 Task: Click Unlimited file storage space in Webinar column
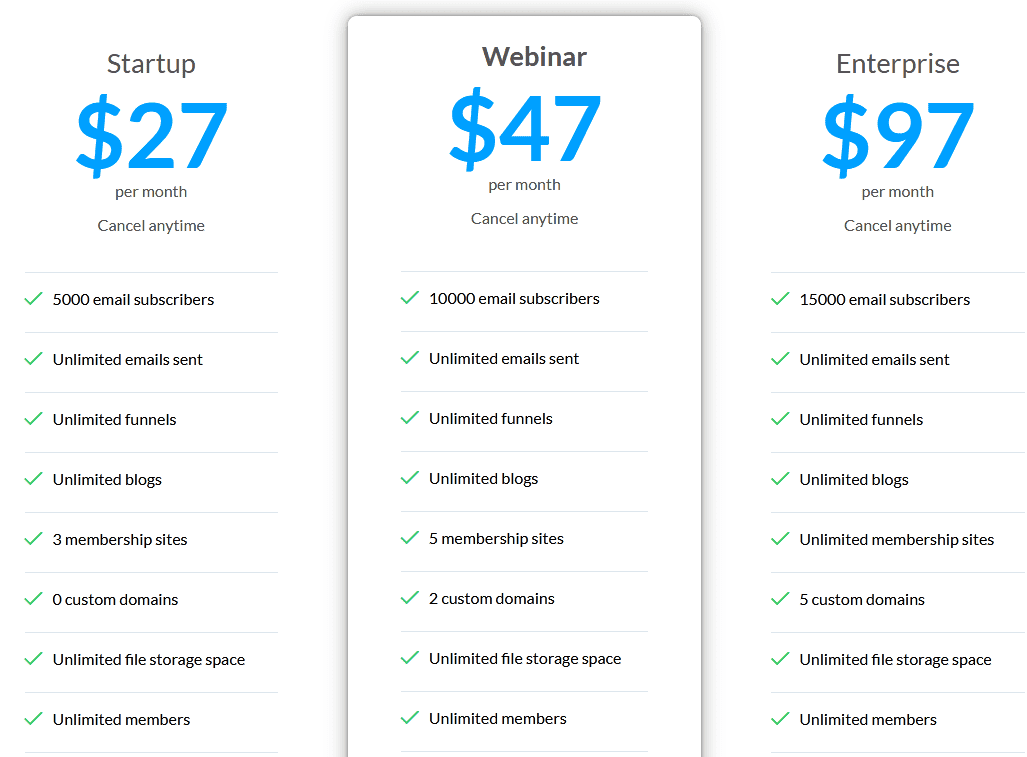524,658
